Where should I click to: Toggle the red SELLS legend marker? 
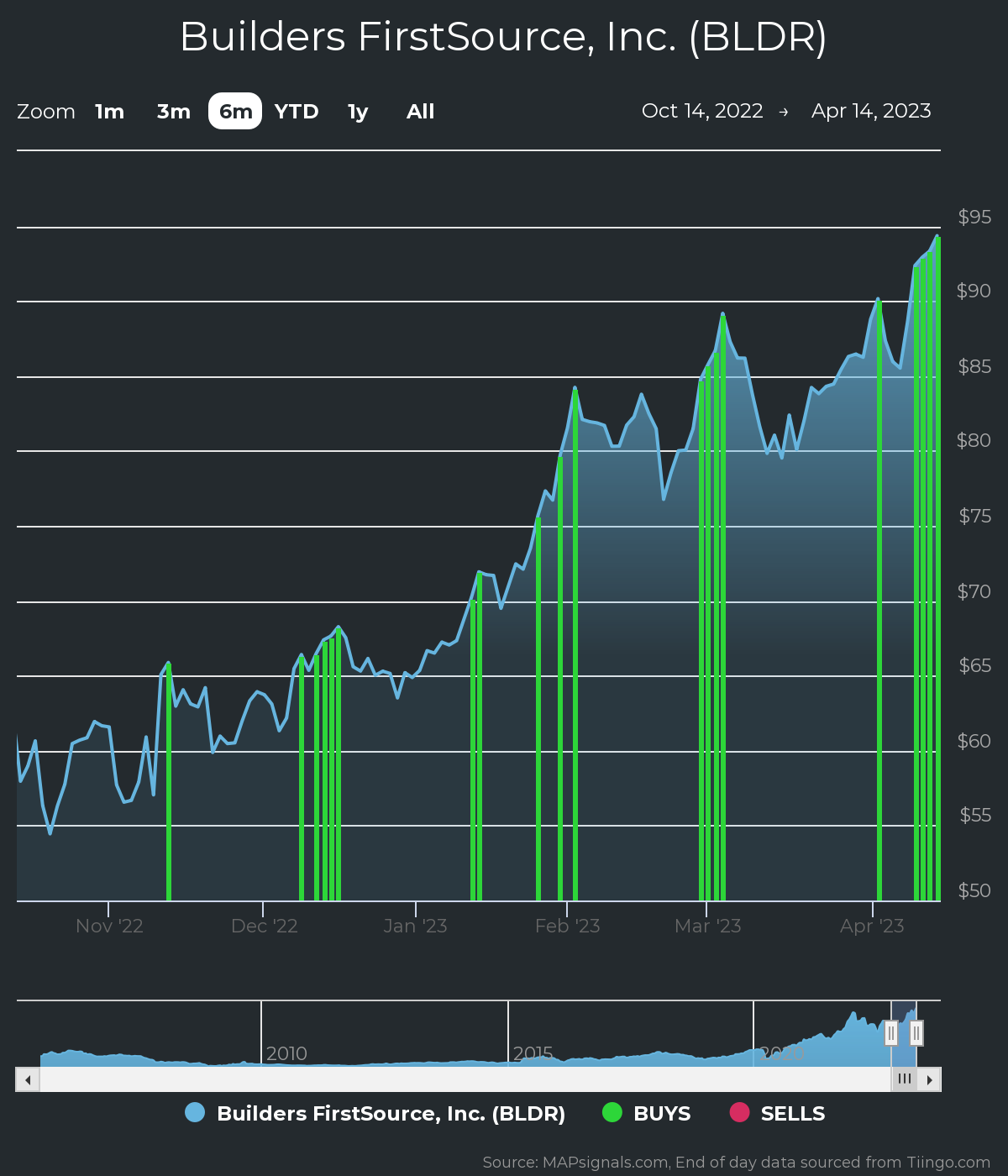739,1112
